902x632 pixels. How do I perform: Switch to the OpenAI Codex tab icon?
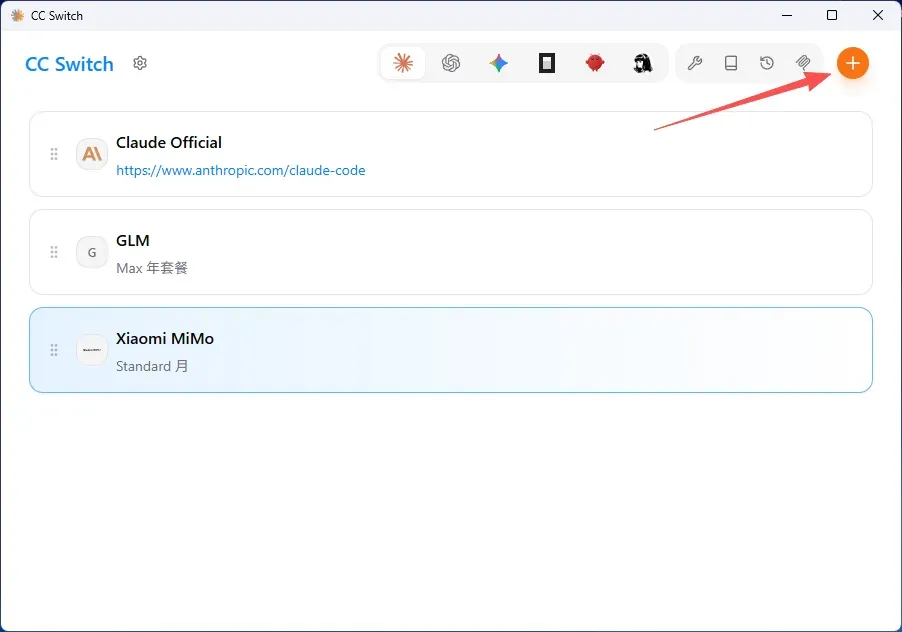point(451,63)
